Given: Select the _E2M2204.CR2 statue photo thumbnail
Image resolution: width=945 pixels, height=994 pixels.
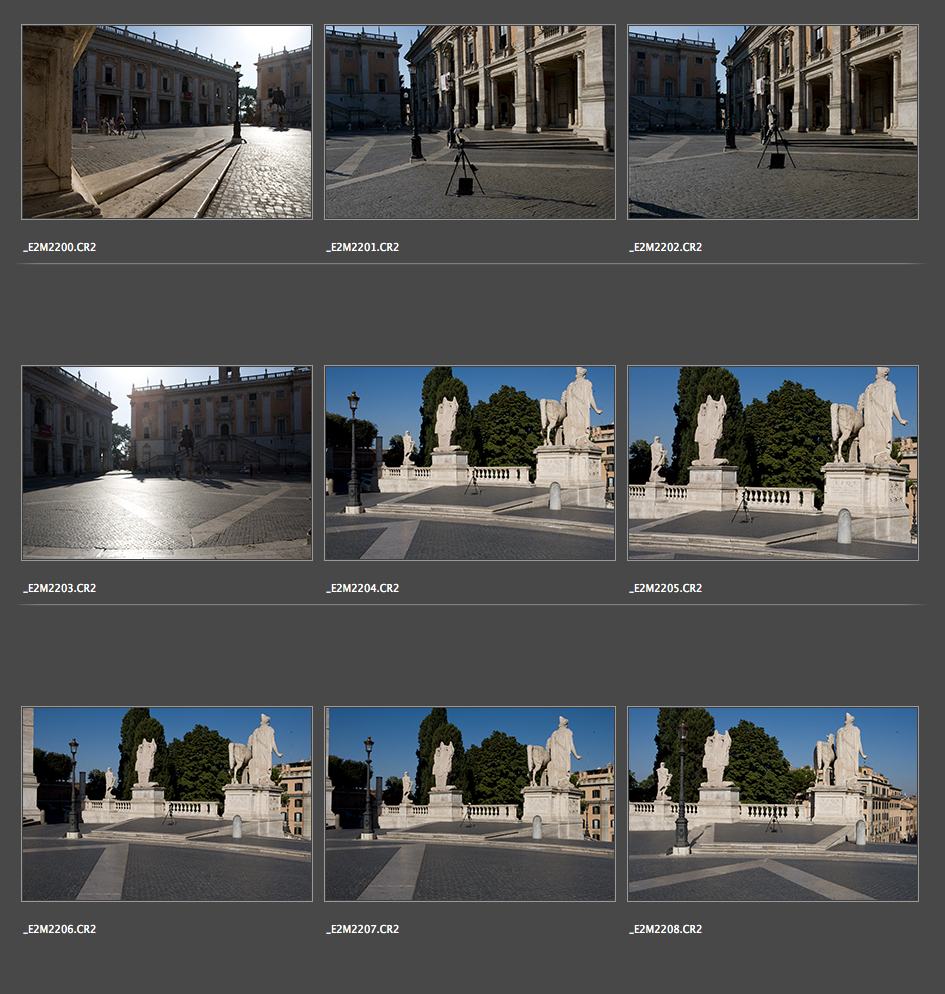Looking at the screenshot, I should click(469, 463).
